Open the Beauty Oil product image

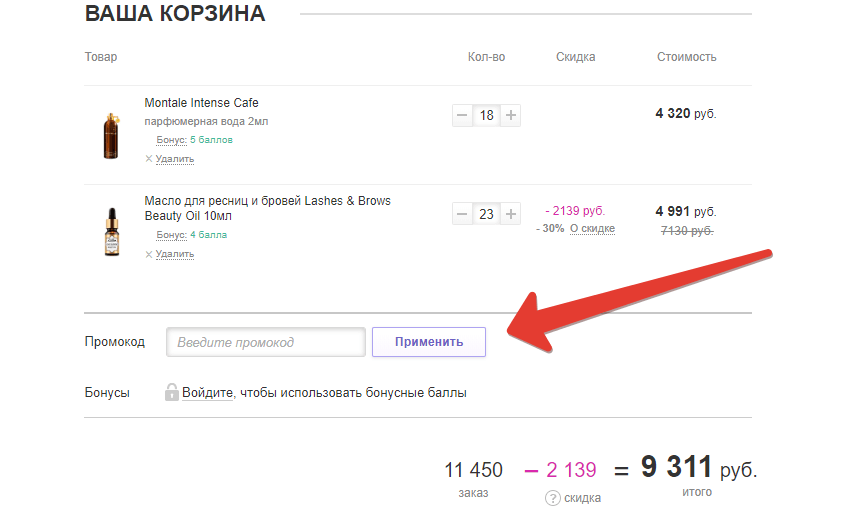pos(110,232)
